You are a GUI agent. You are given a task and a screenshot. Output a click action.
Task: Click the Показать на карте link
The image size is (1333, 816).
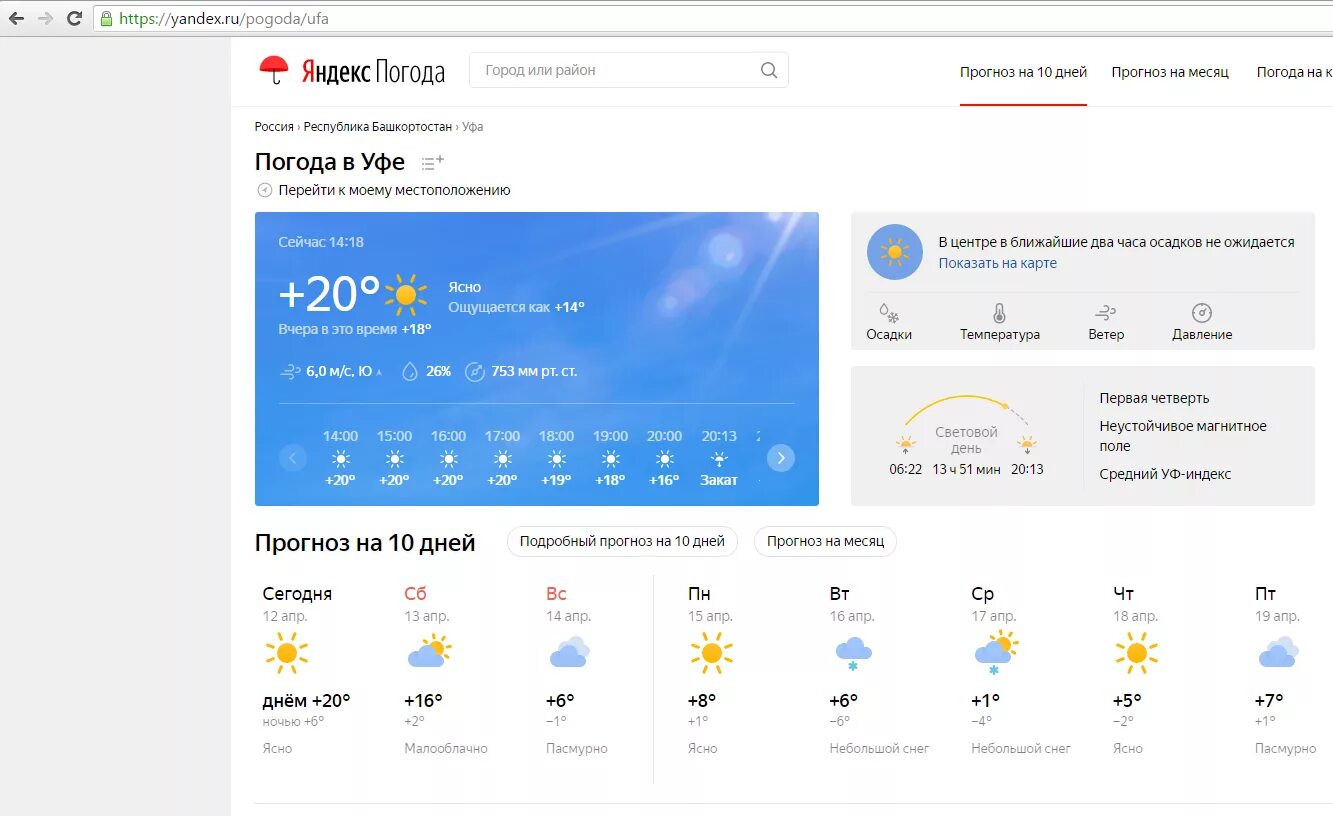tap(997, 263)
